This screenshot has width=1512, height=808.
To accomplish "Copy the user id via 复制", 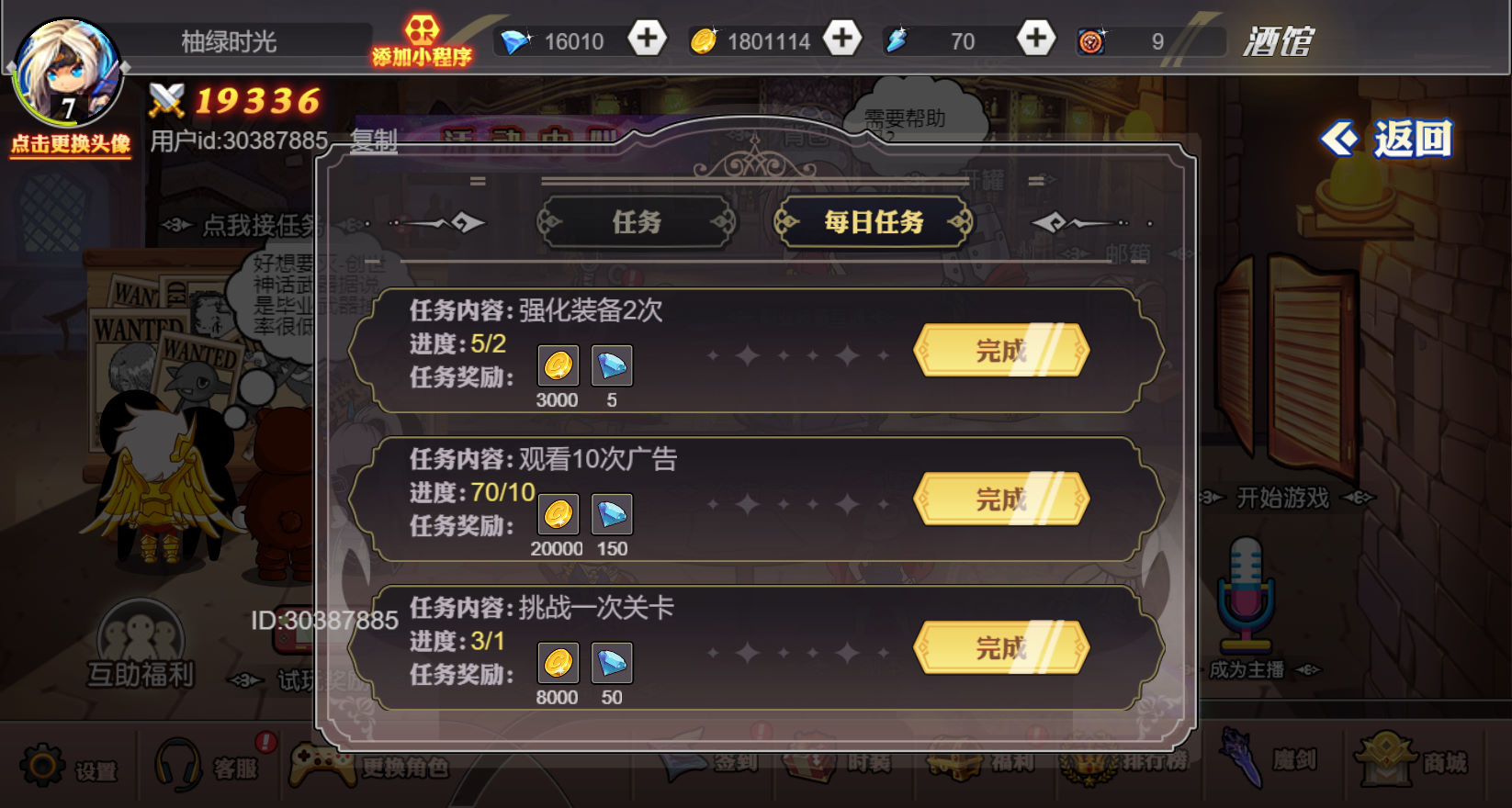I will (374, 140).
